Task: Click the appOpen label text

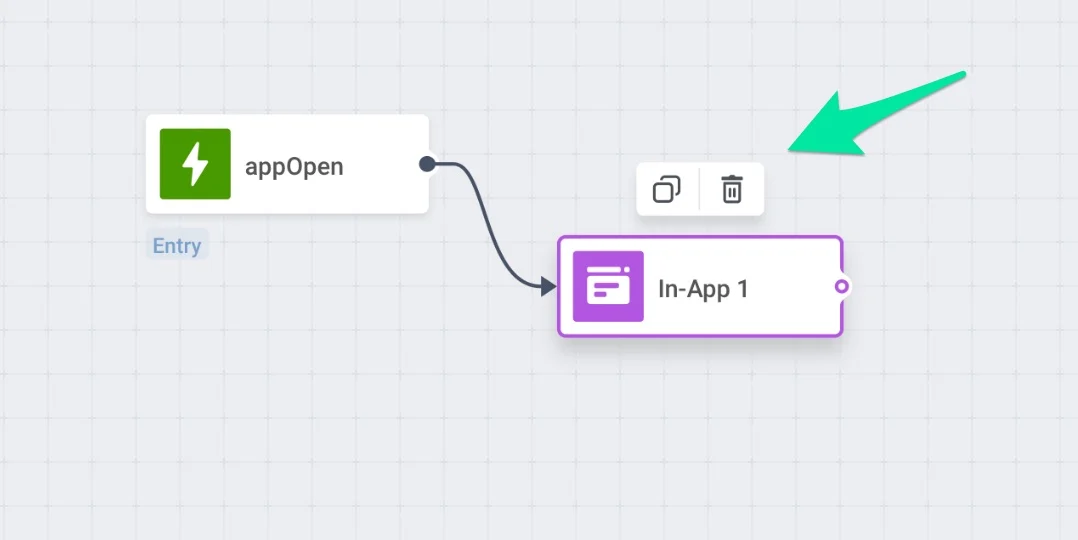Action: [294, 166]
